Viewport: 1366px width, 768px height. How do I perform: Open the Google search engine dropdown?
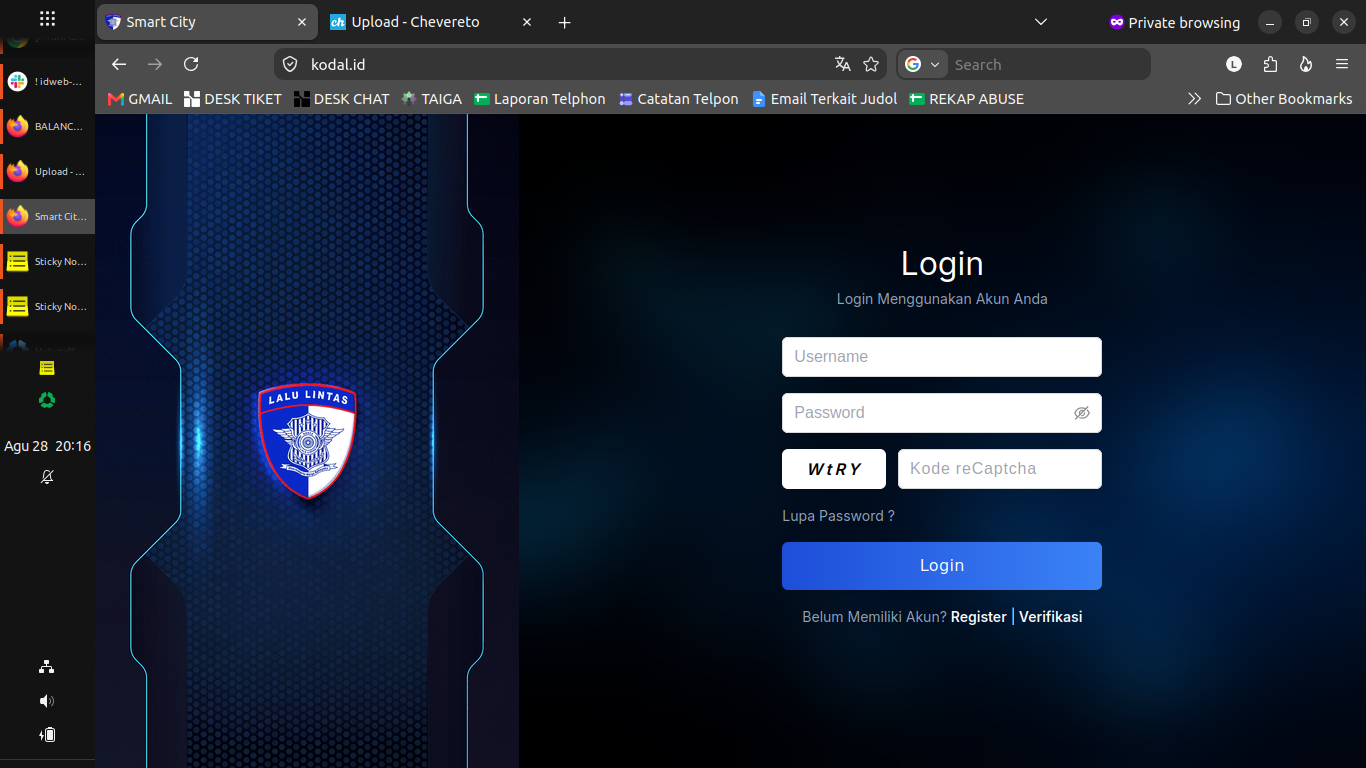click(923, 64)
